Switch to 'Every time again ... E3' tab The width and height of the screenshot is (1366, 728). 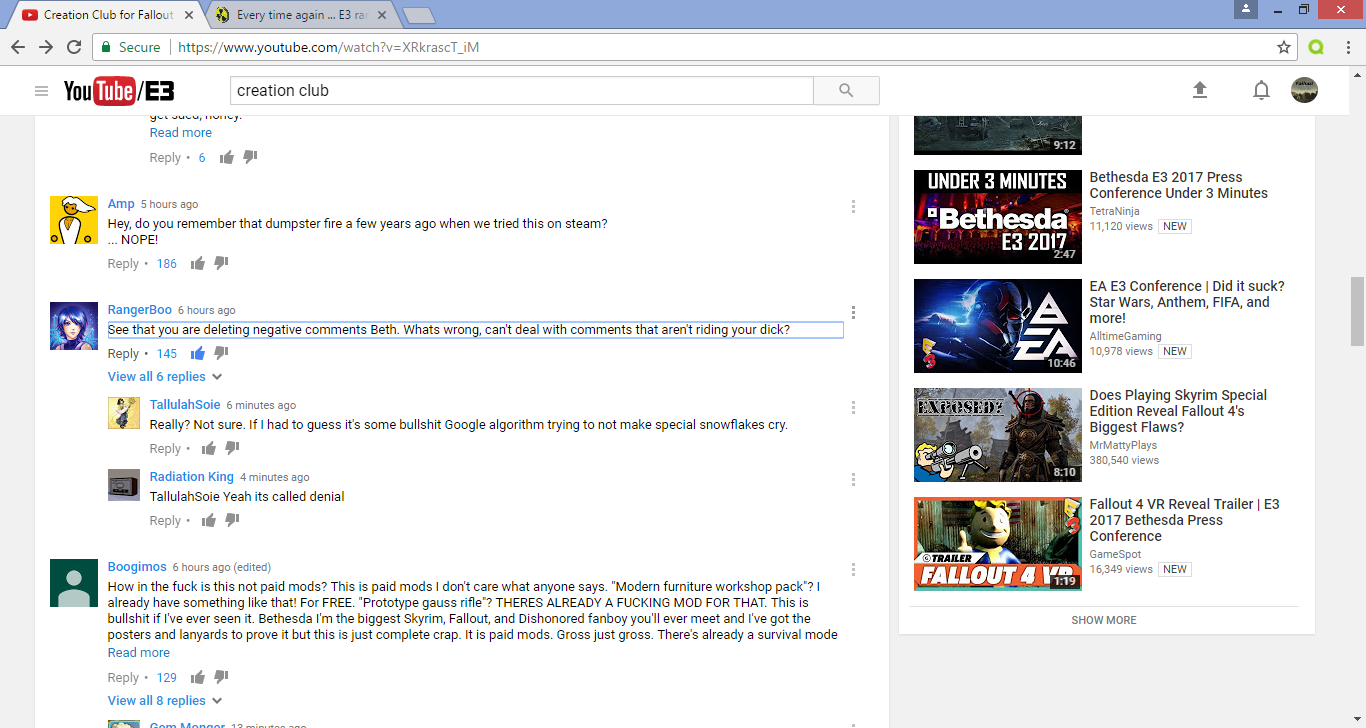[302, 15]
